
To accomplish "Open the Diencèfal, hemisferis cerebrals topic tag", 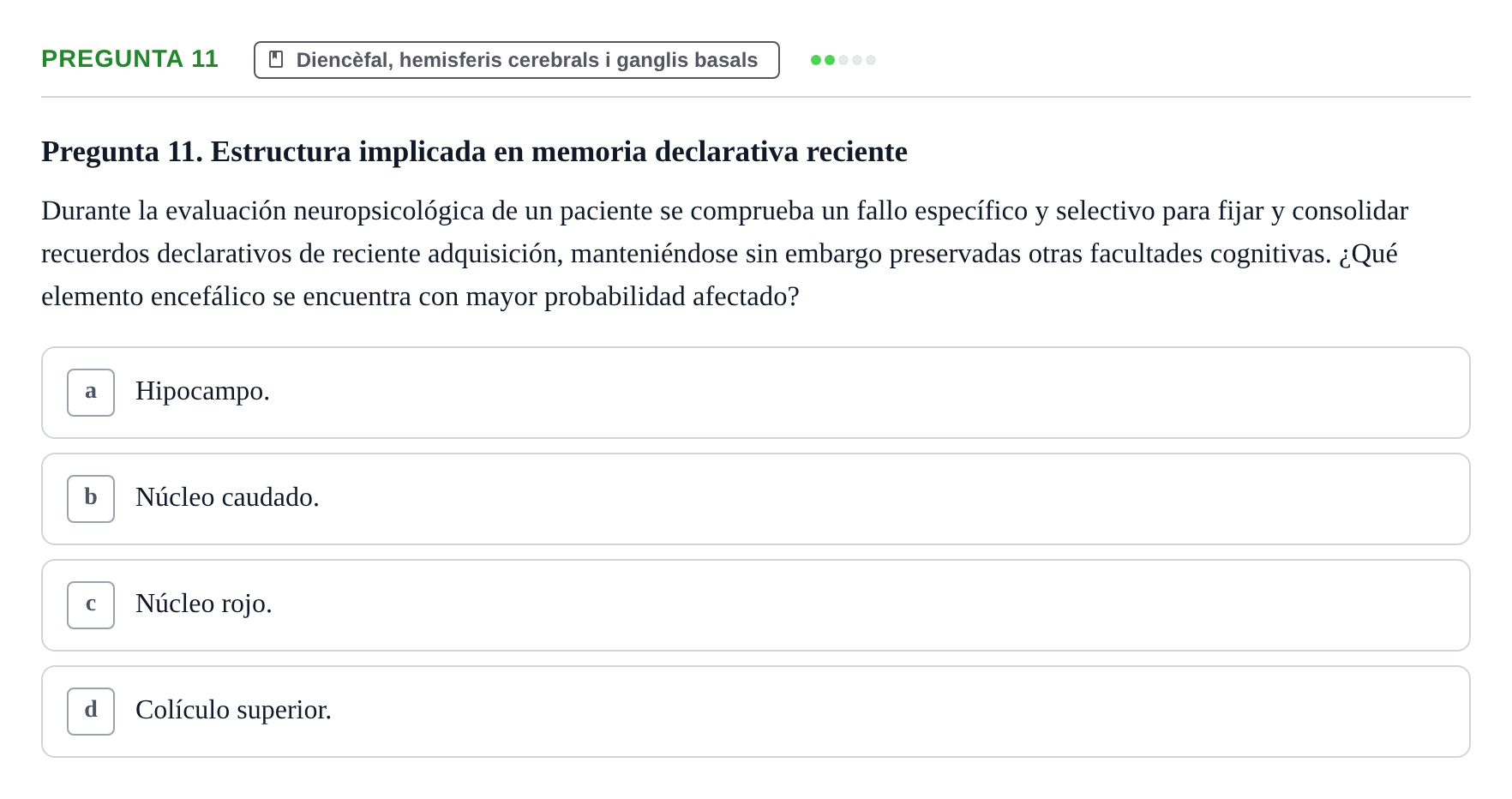I will 517,60.
